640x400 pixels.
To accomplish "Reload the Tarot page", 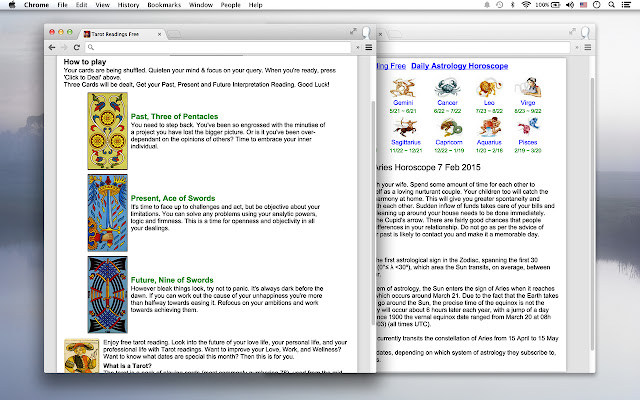I will (x=76, y=47).
